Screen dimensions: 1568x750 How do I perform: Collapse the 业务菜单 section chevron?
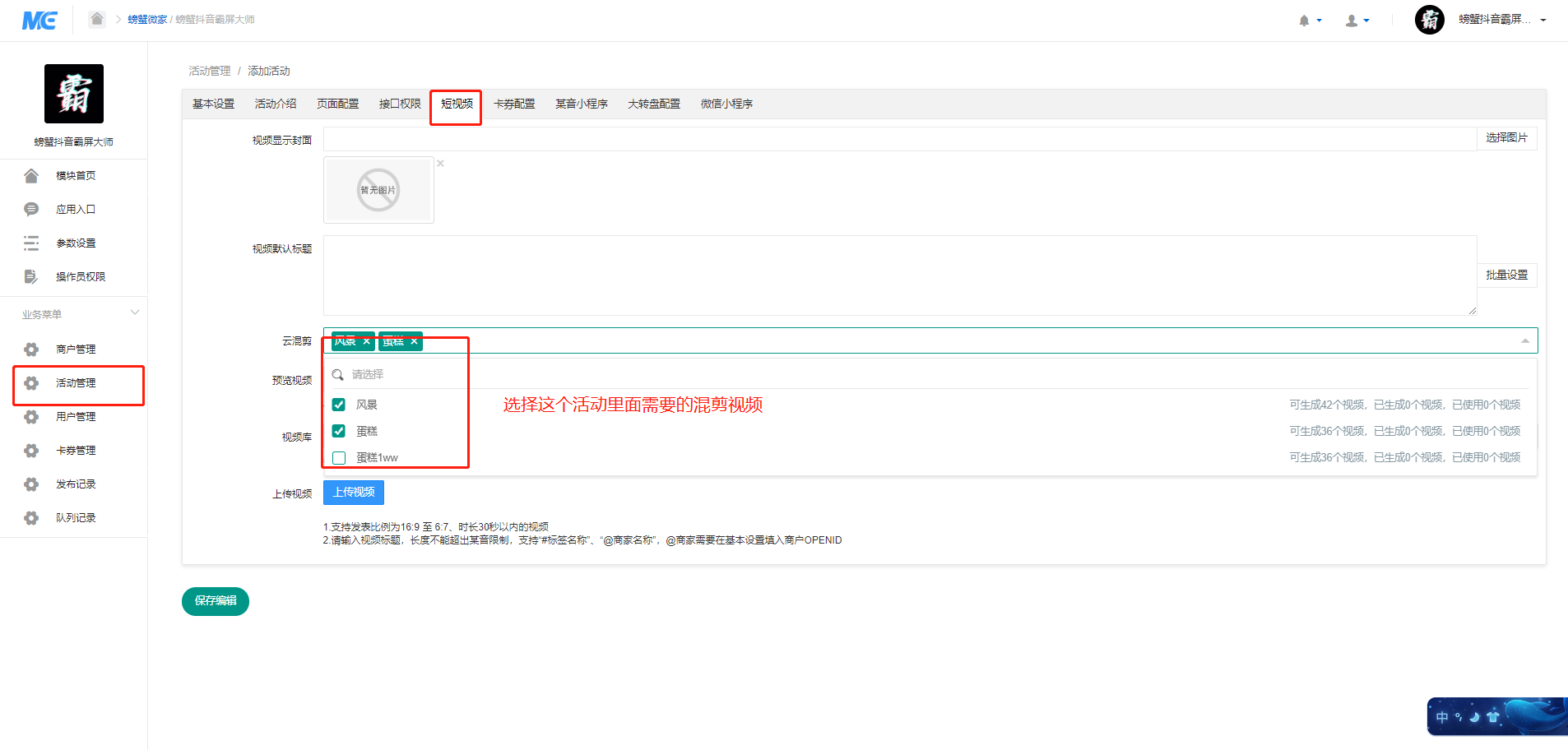pyautogui.click(x=135, y=312)
